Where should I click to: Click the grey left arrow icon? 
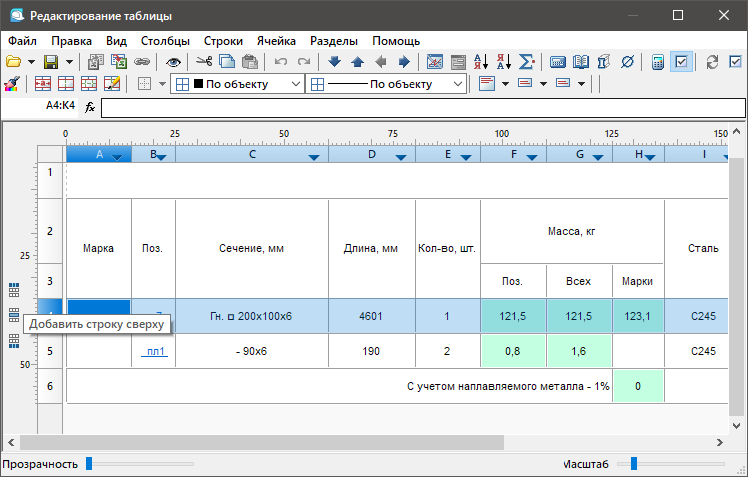381,62
